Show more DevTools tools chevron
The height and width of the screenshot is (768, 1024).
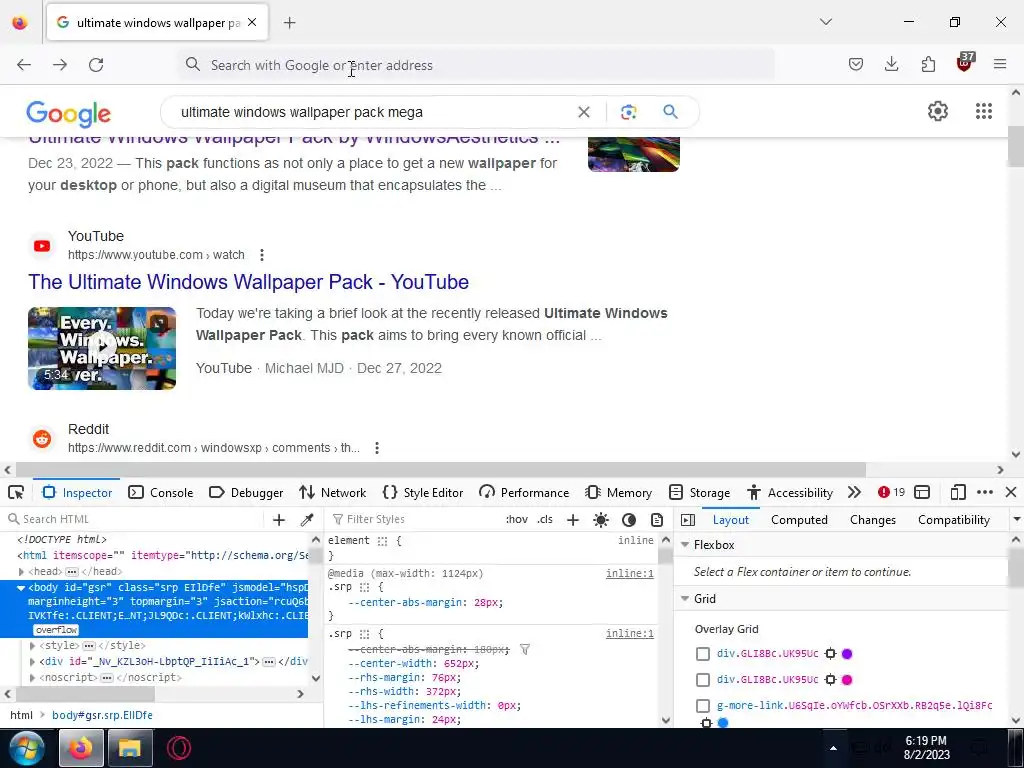(854, 492)
